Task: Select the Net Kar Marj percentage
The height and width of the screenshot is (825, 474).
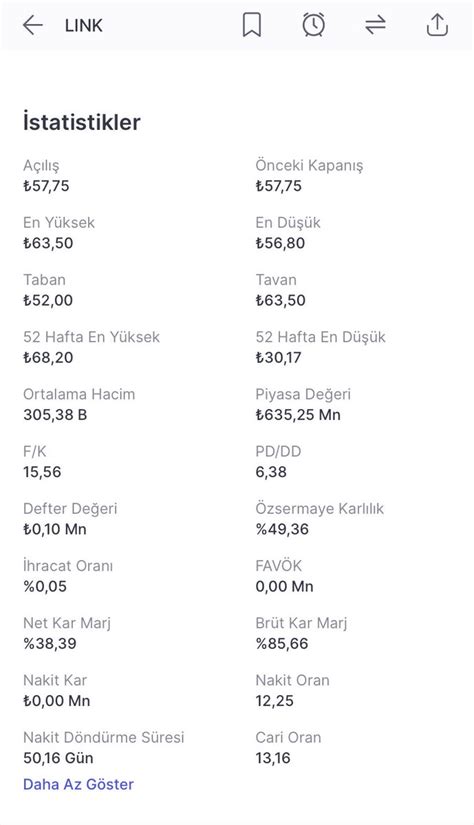Action: (x=50, y=643)
